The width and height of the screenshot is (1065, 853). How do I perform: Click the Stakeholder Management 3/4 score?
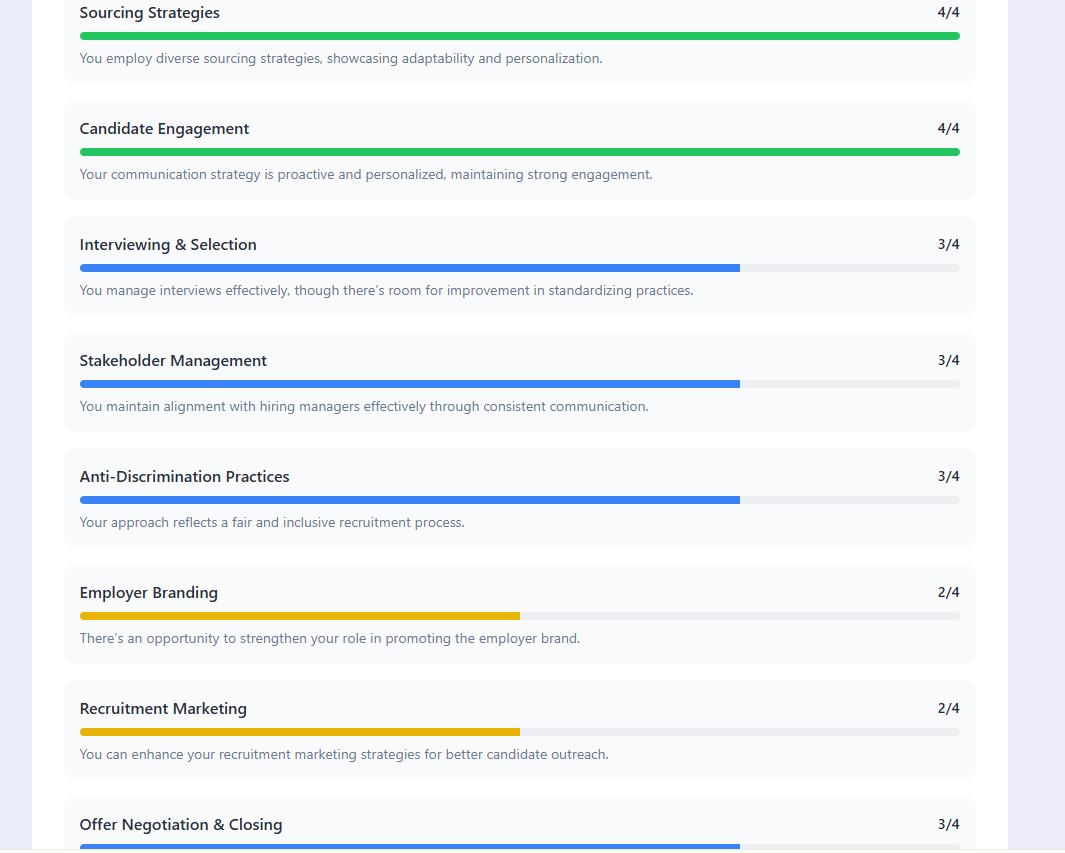click(x=948, y=361)
